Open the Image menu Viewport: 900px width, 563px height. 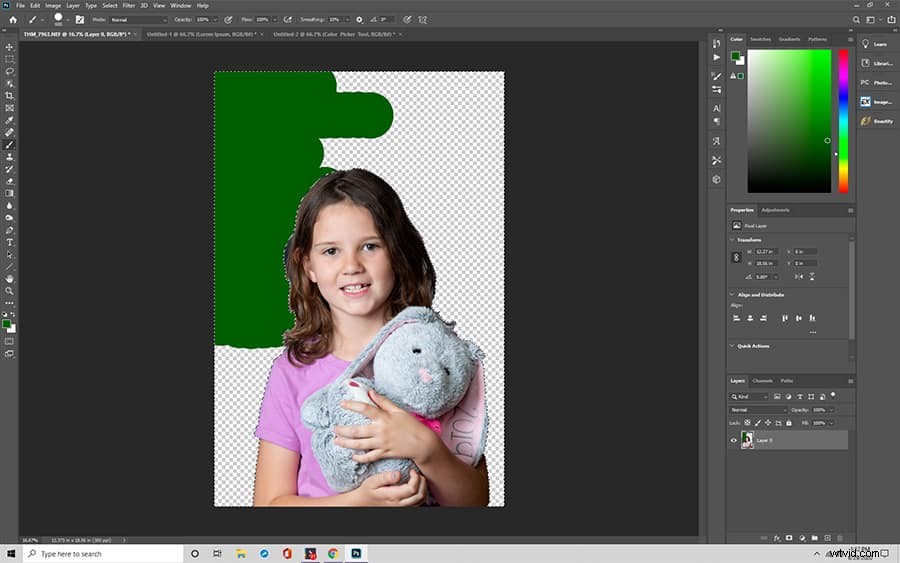pos(53,5)
